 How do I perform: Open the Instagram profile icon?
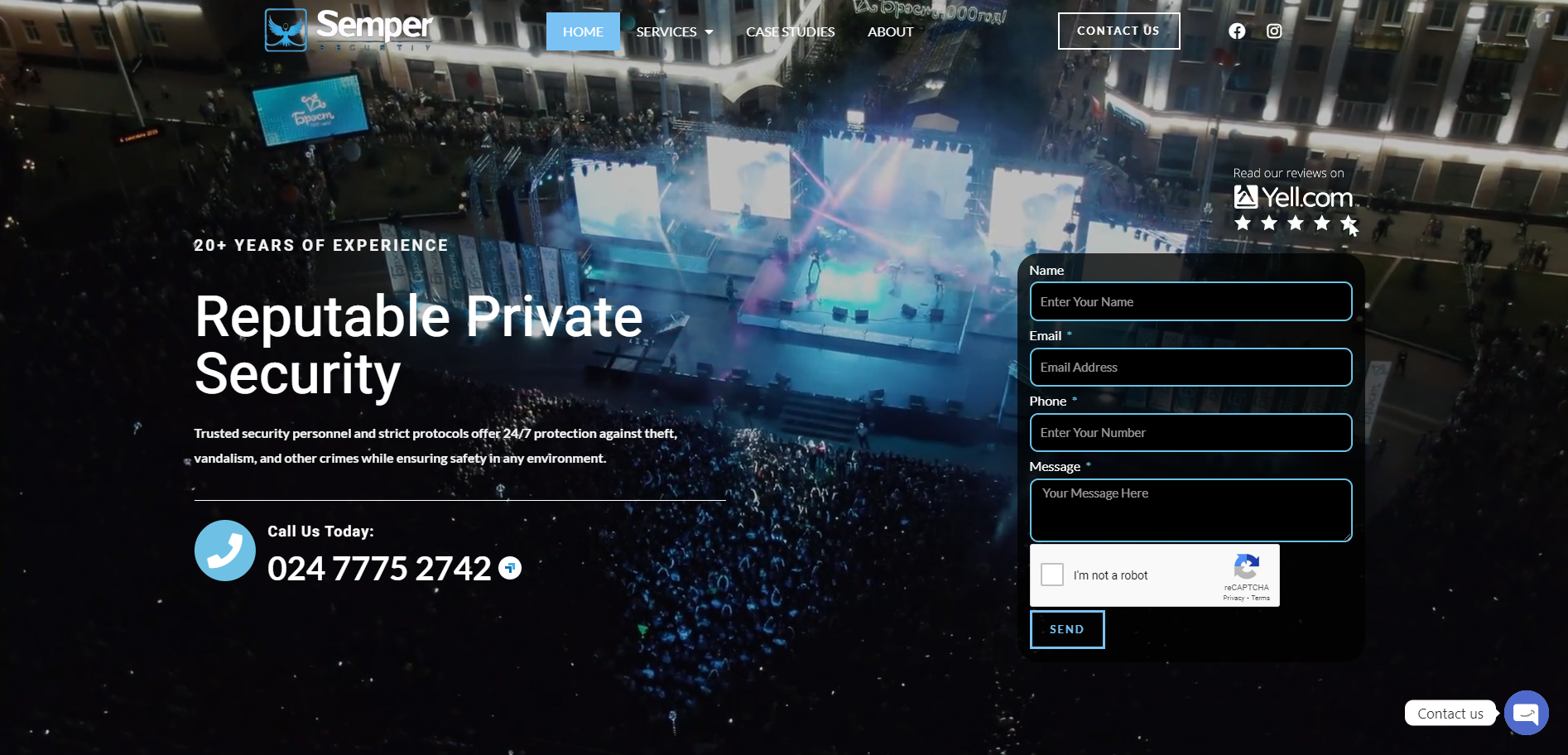[1274, 31]
